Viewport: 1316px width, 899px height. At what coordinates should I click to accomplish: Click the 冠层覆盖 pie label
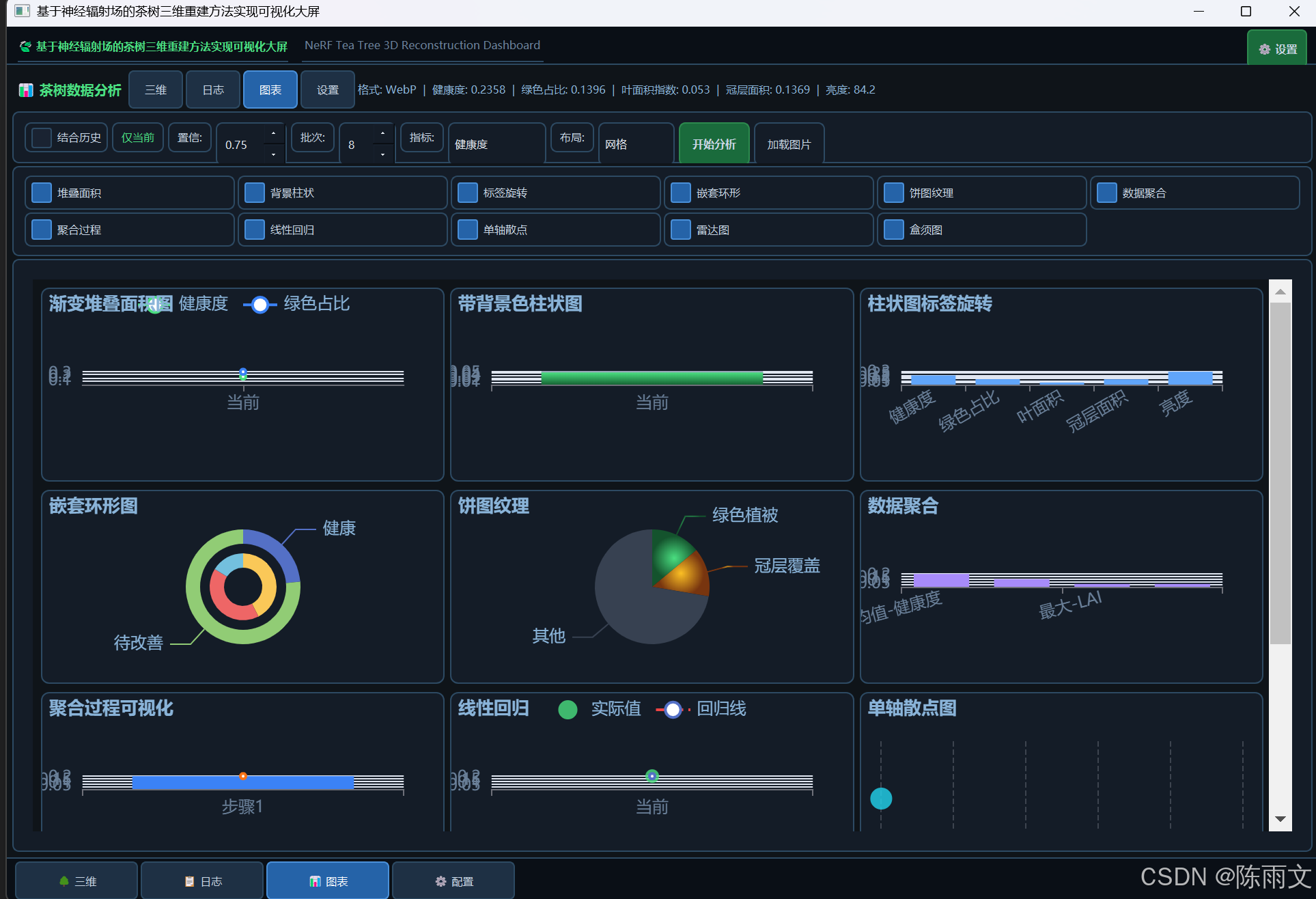tap(787, 566)
